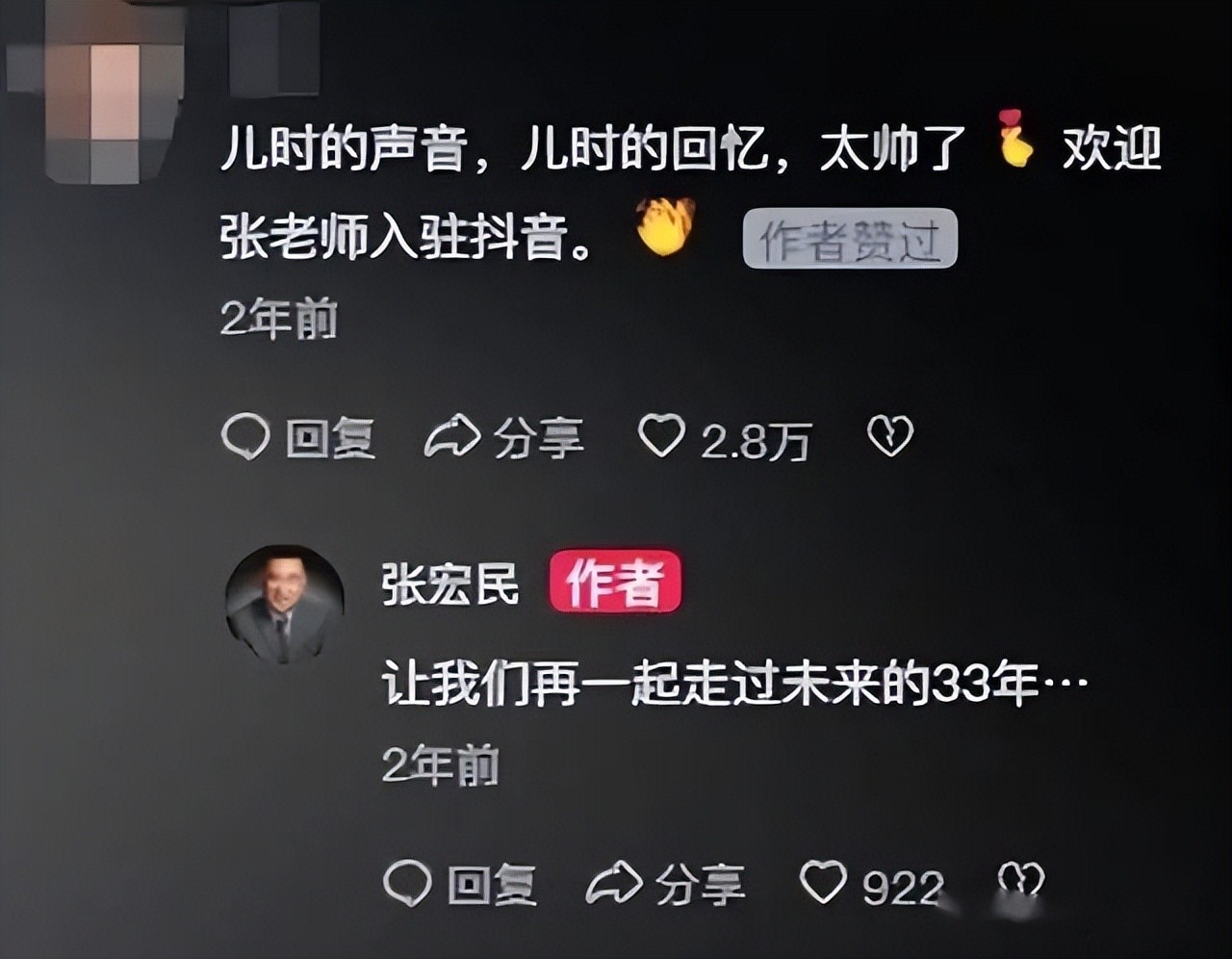Like the author's reply showing 922 likes

(x=824, y=882)
